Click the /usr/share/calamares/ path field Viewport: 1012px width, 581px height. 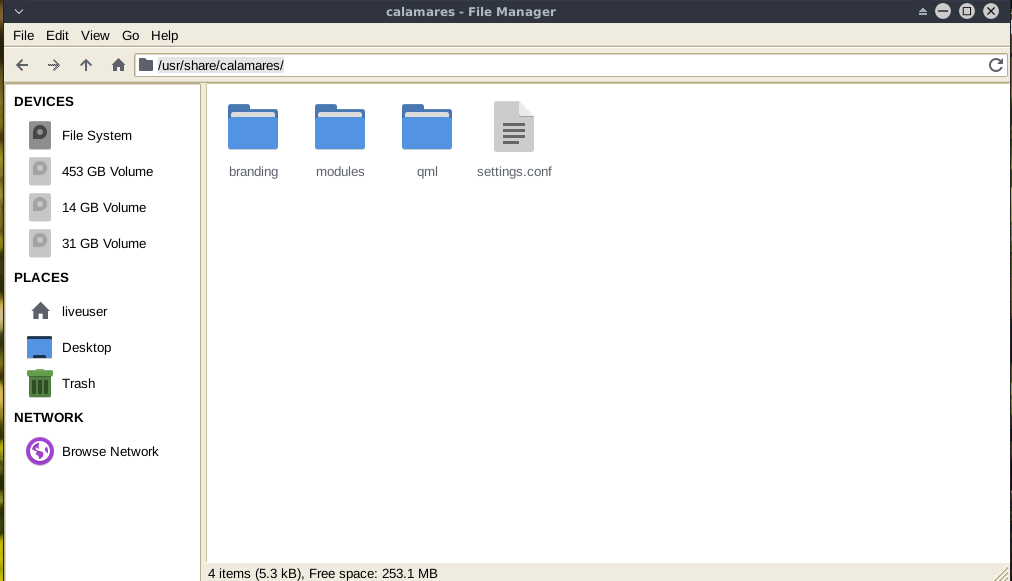pyautogui.click(x=570, y=65)
